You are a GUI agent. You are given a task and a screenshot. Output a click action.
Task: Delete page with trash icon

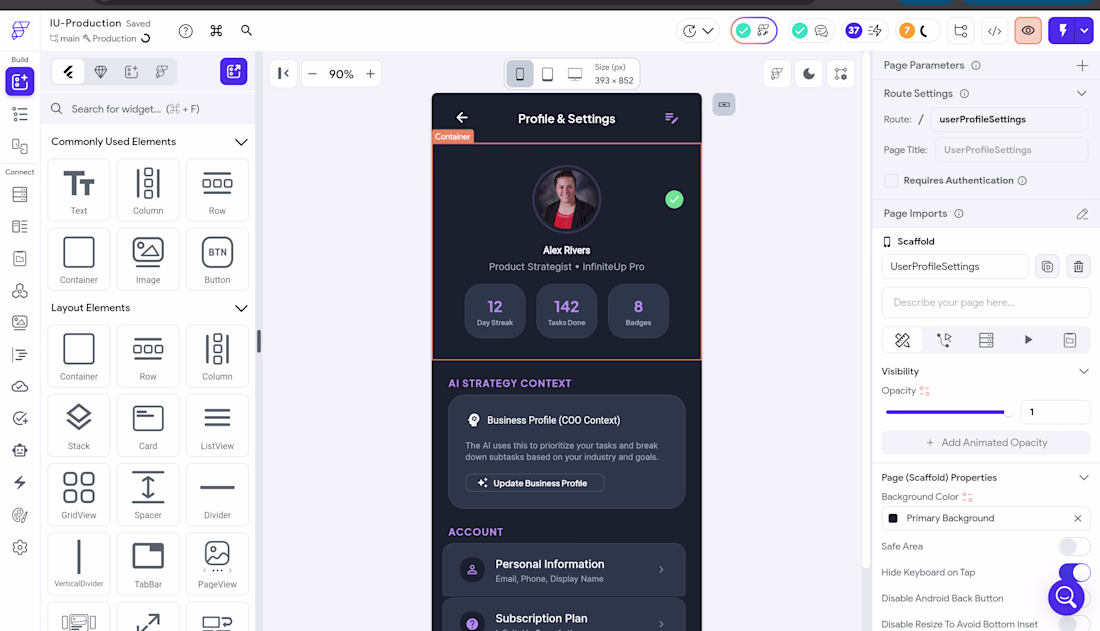click(1078, 267)
